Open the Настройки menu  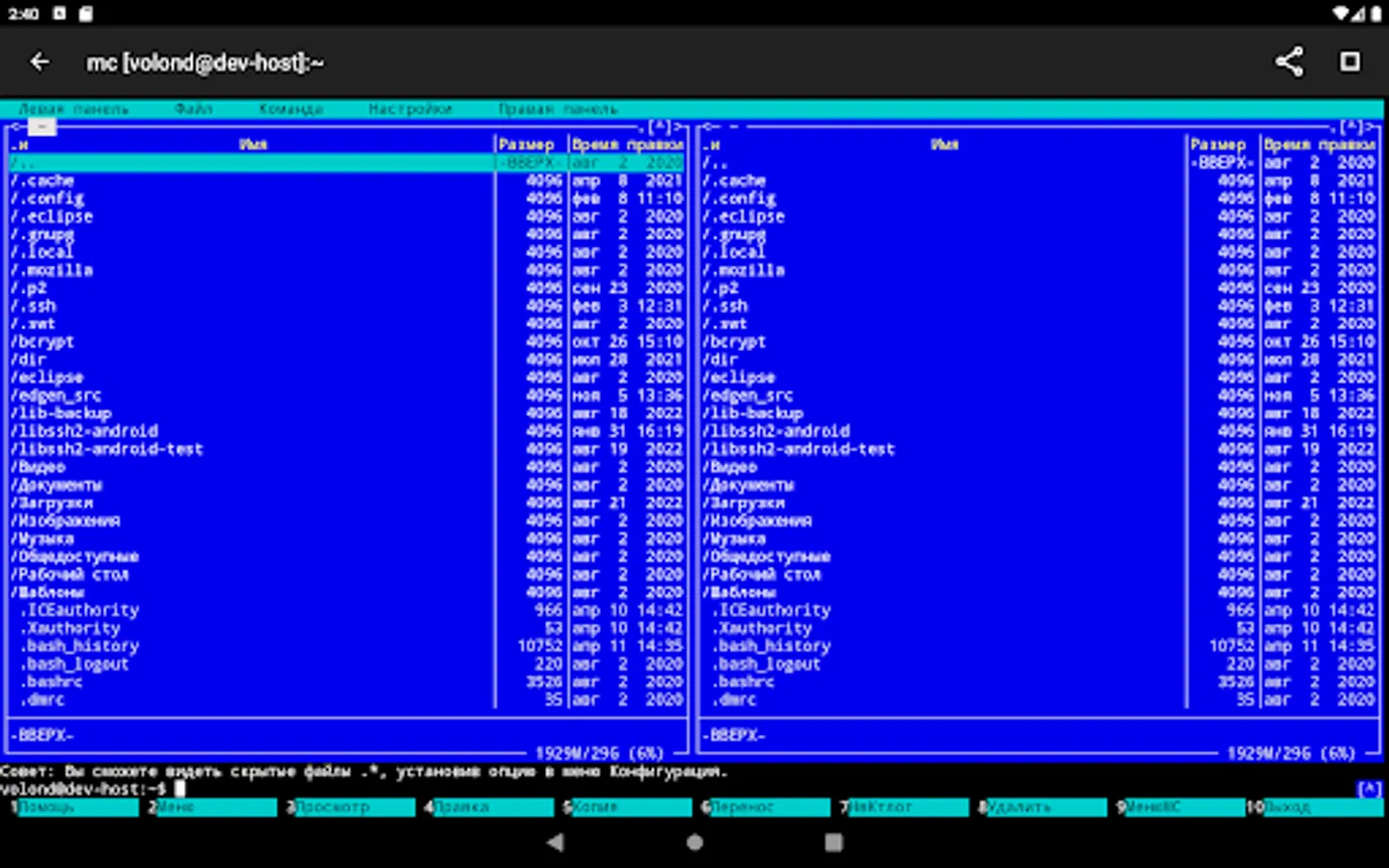coord(410,109)
